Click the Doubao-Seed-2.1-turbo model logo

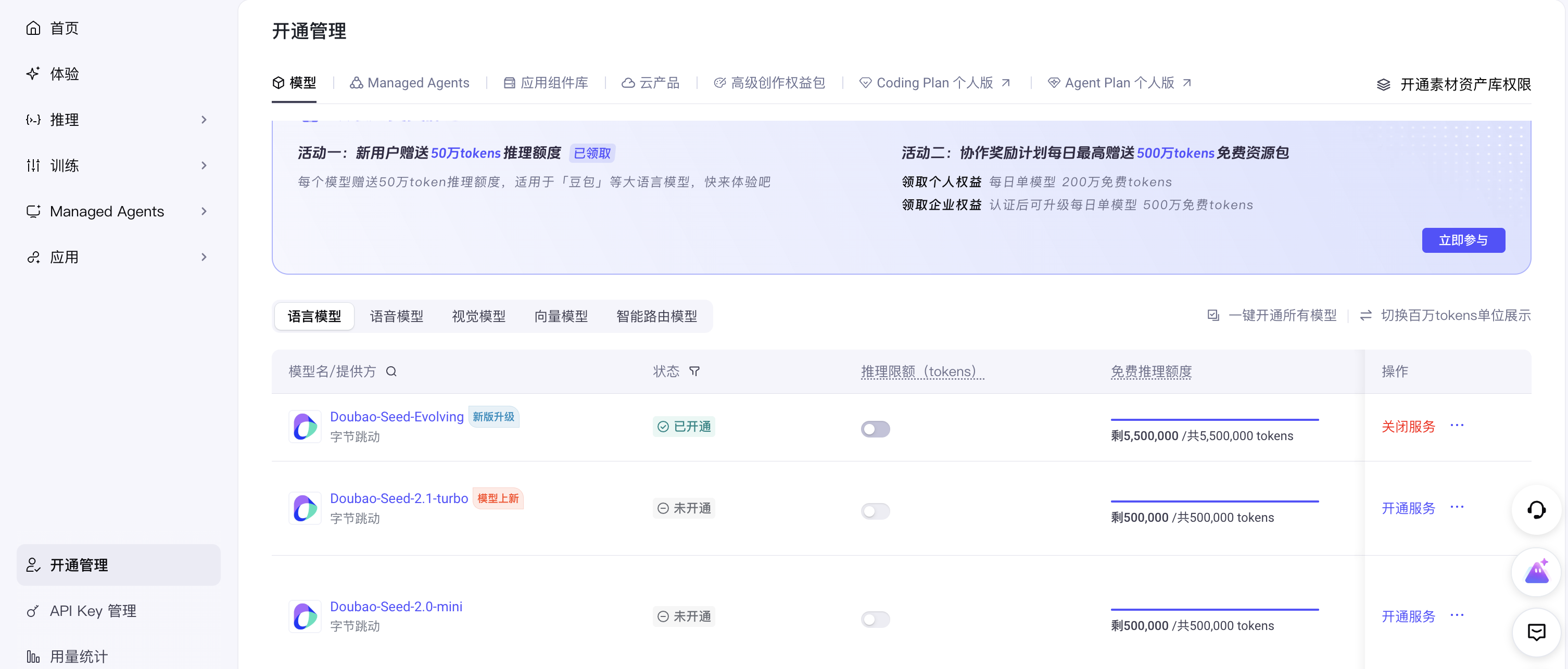305,508
